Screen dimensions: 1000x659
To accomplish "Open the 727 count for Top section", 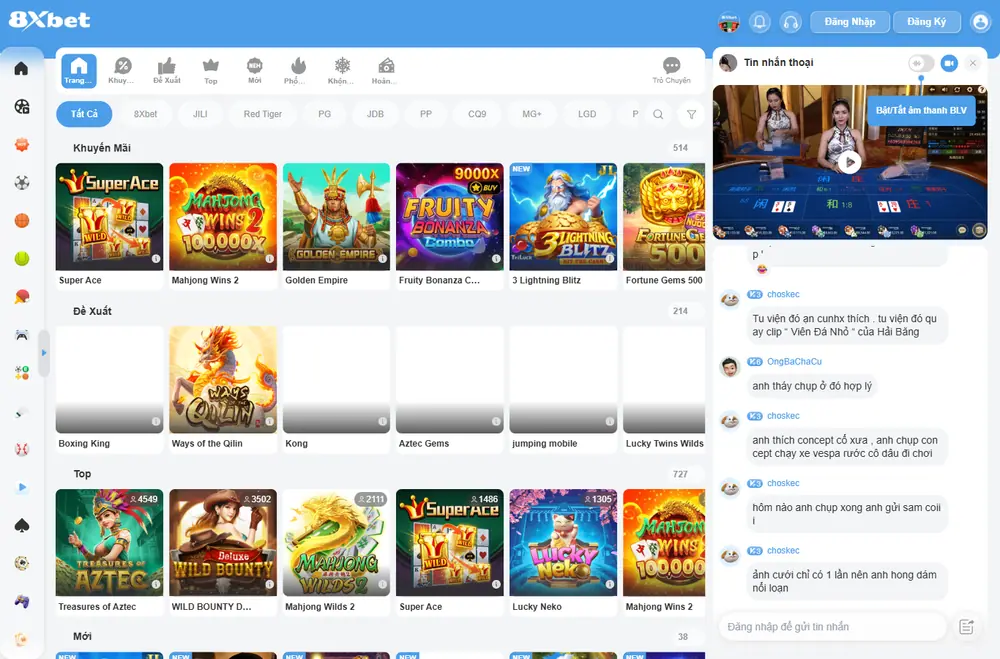I will (680, 474).
